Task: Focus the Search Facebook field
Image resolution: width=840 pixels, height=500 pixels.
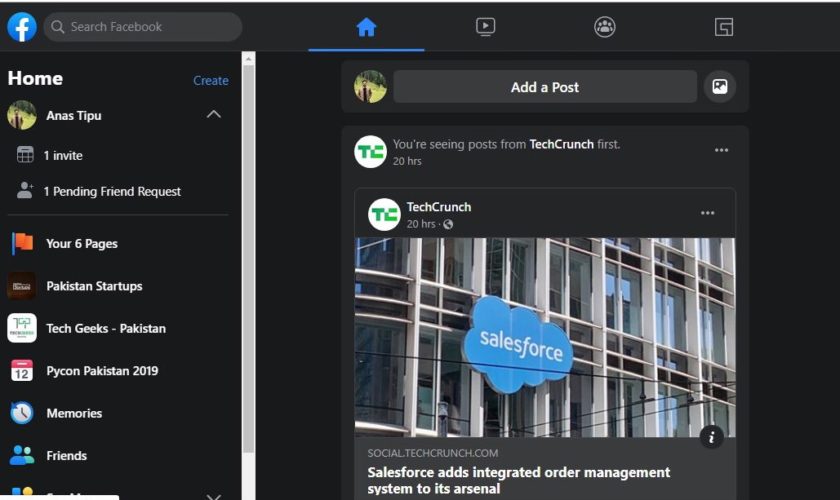Action: tap(142, 27)
